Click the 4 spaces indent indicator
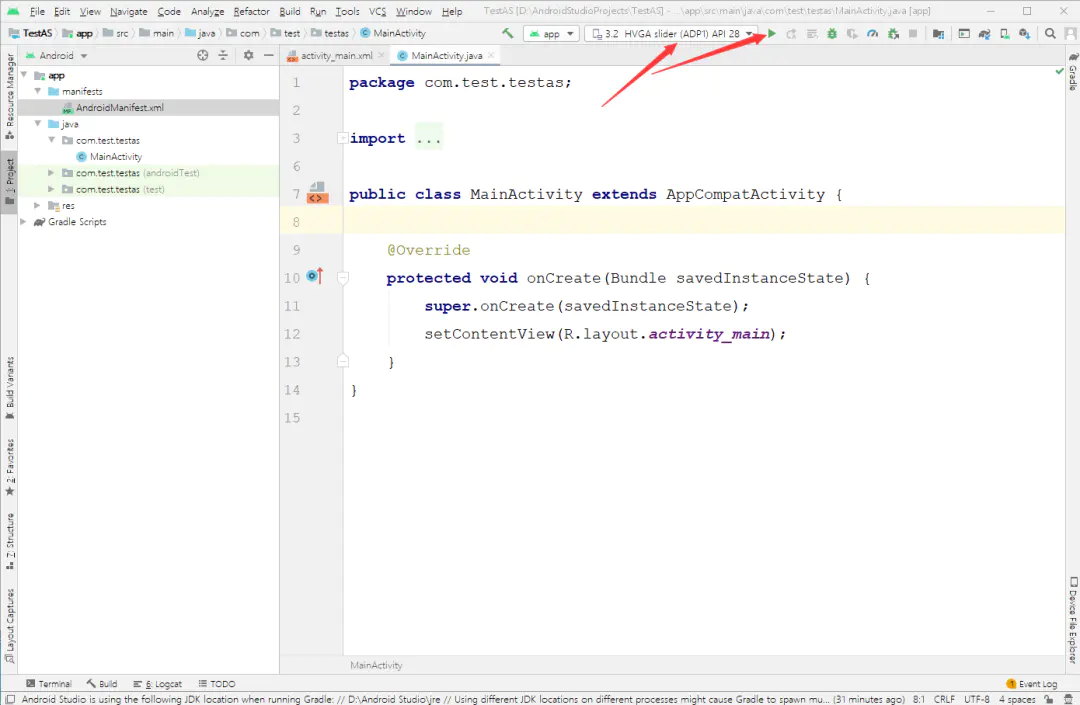 pyautogui.click(x=1017, y=699)
